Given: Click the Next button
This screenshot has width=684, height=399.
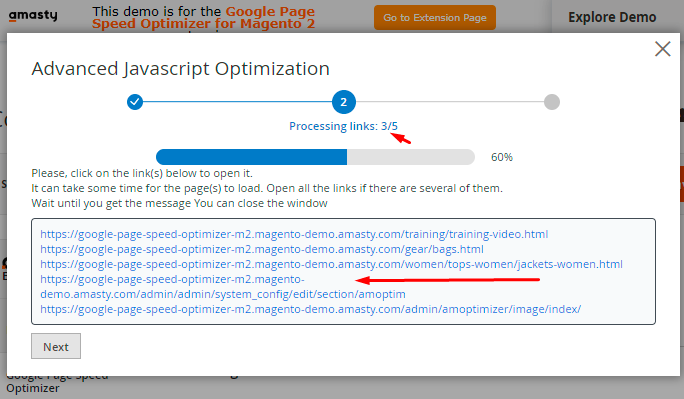Looking at the screenshot, I should pyautogui.click(x=56, y=346).
